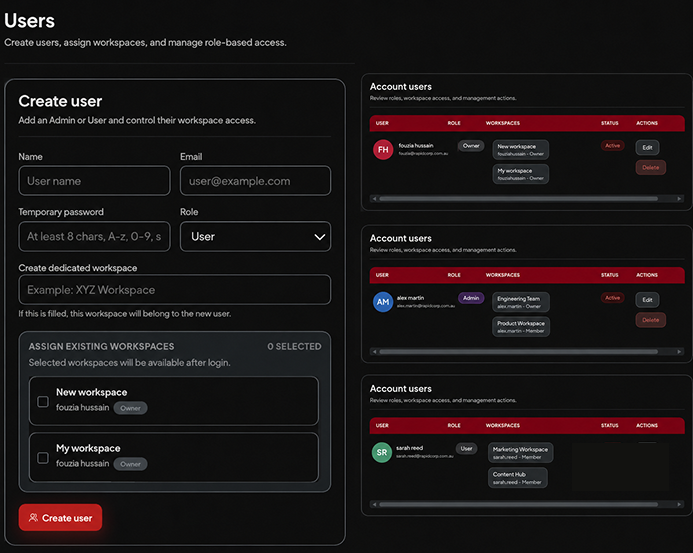Focus the Email input field
The height and width of the screenshot is (553, 693).
click(255, 181)
